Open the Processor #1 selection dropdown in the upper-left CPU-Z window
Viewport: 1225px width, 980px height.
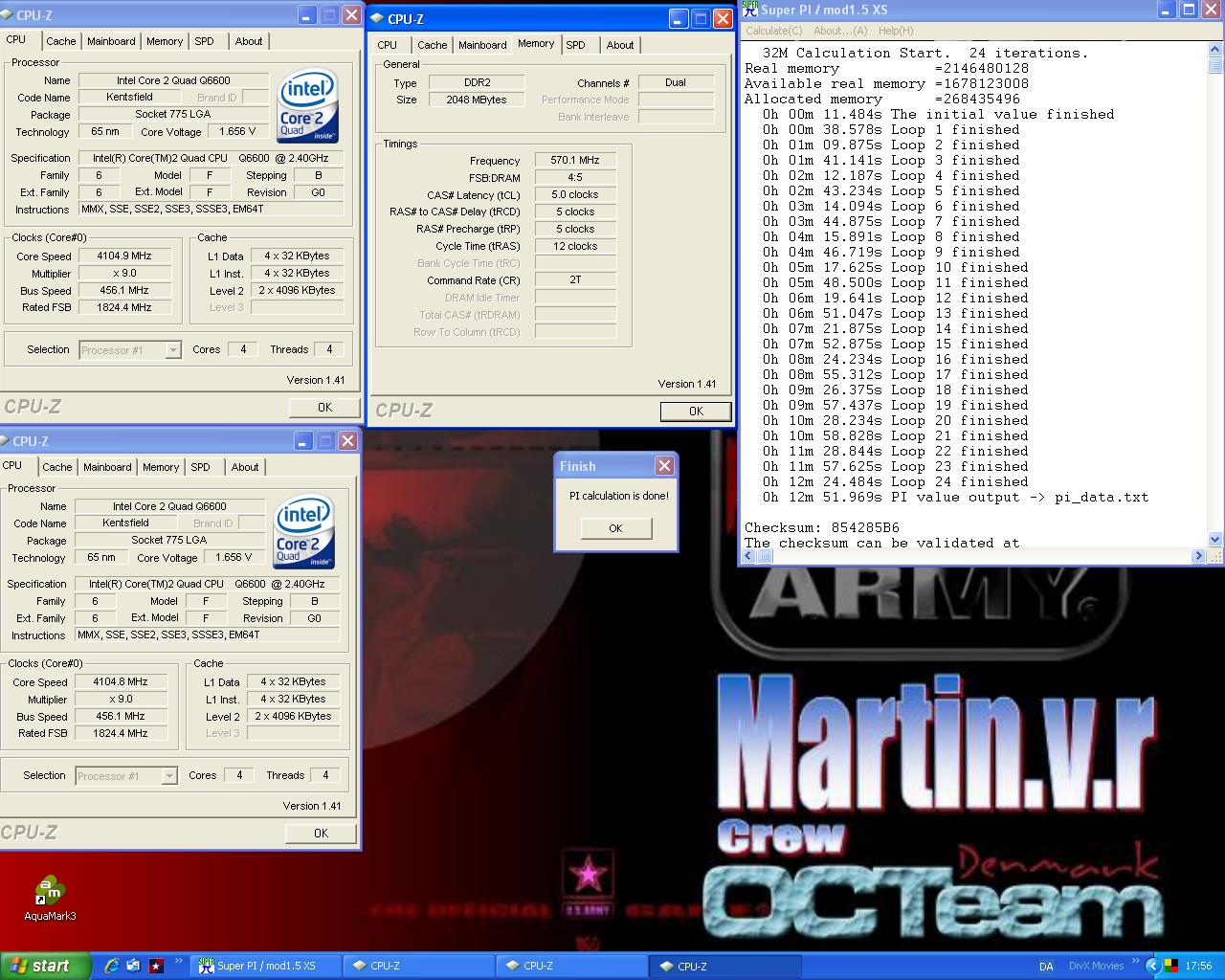130,350
